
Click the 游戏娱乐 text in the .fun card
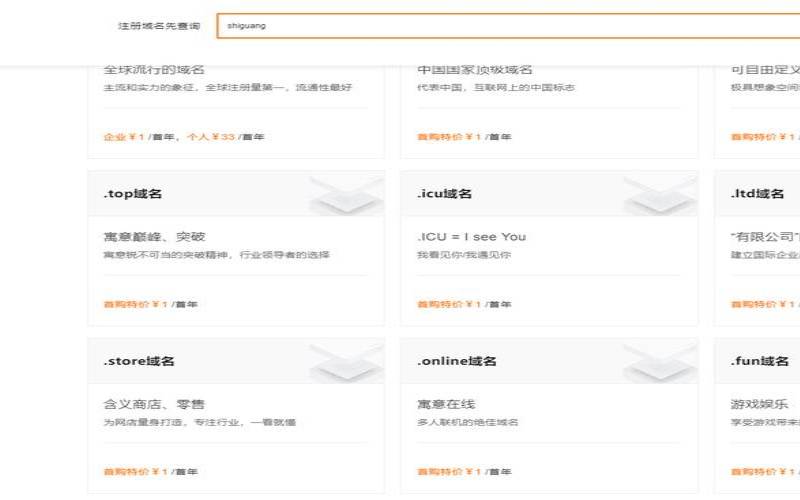760,404
